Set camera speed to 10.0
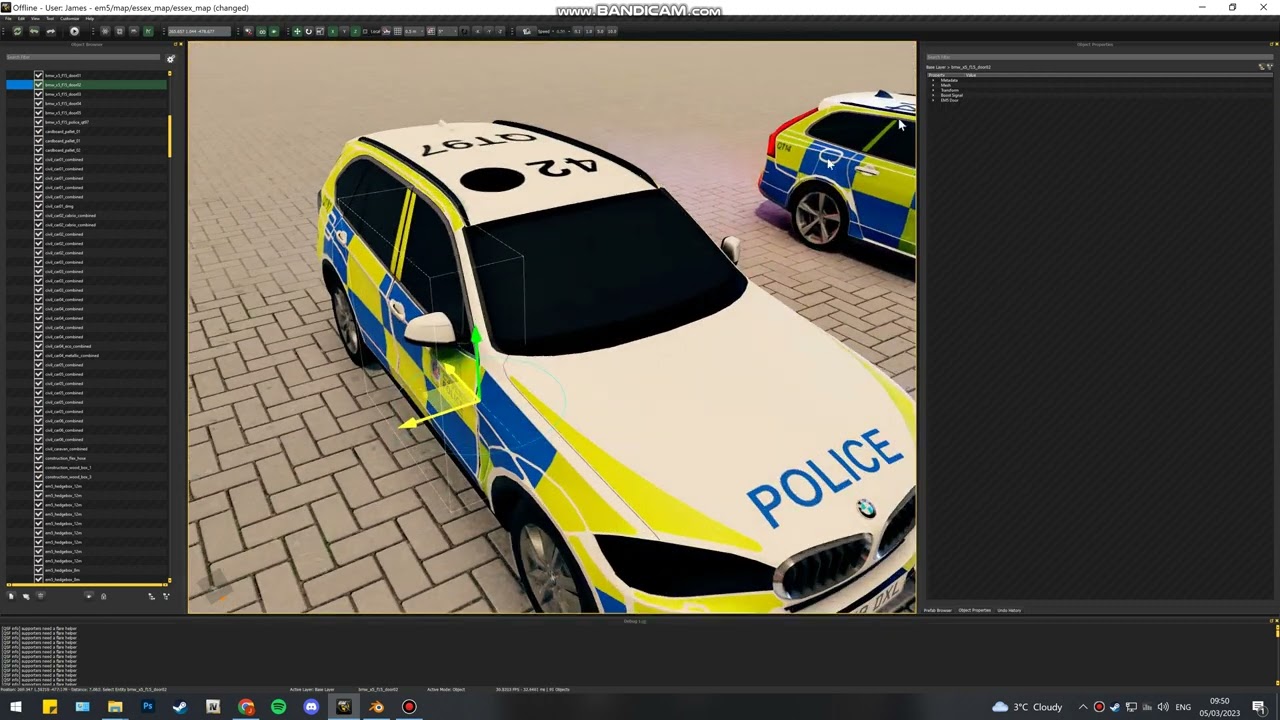This screenshot has height=720, width=1280. (x=612, y=31)
